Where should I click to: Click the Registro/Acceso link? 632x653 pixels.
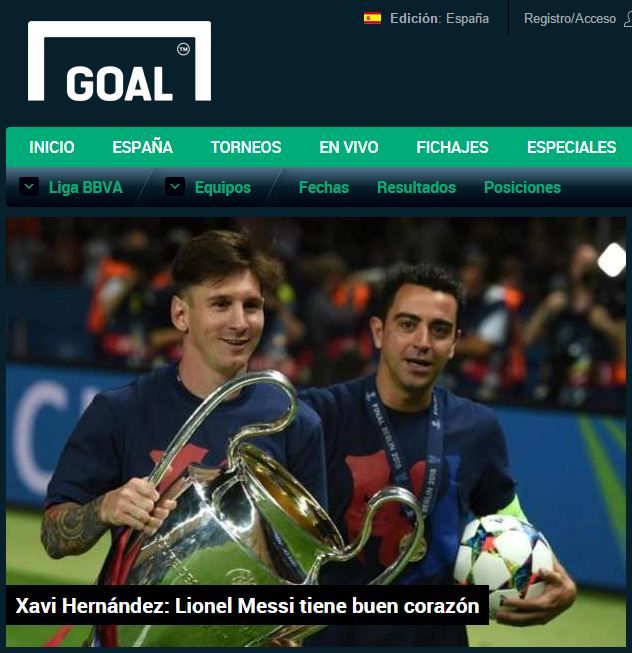click(x=570, y=18)
